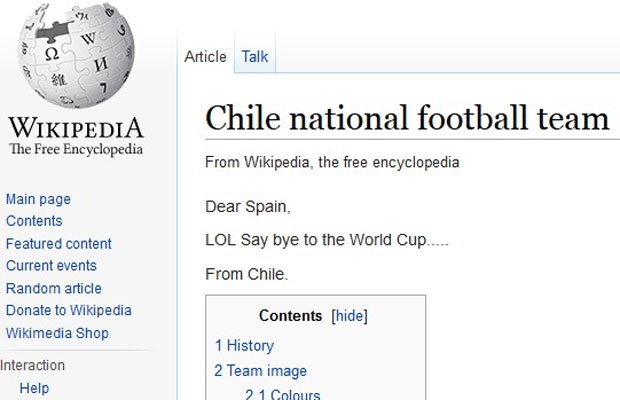Jump to subsection 2.1 Colours
This screenshot has height=400, width=620.
[282, 394]
